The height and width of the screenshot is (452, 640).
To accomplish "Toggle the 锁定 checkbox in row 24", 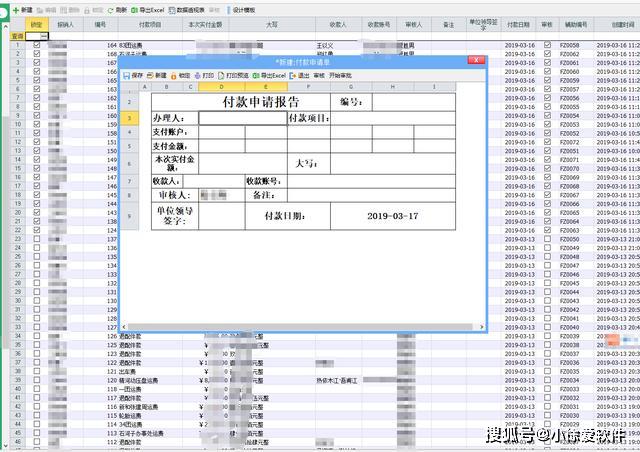I will (x=37, y=247).
